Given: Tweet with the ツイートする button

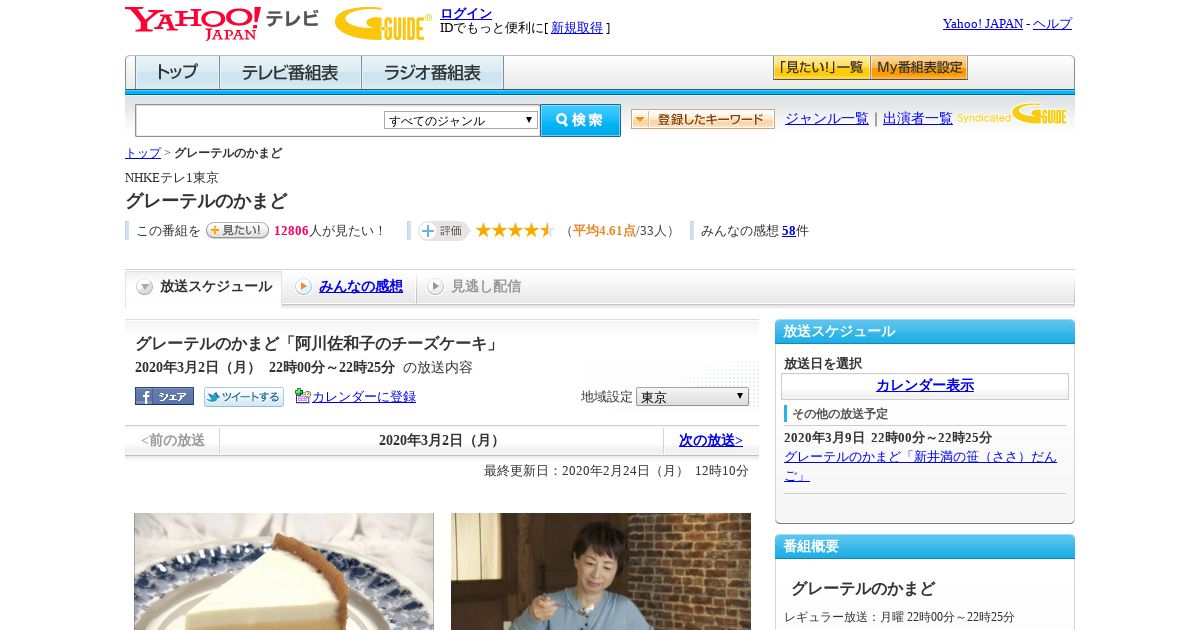Looking at the screenshot, I should [x=244, y=397].
